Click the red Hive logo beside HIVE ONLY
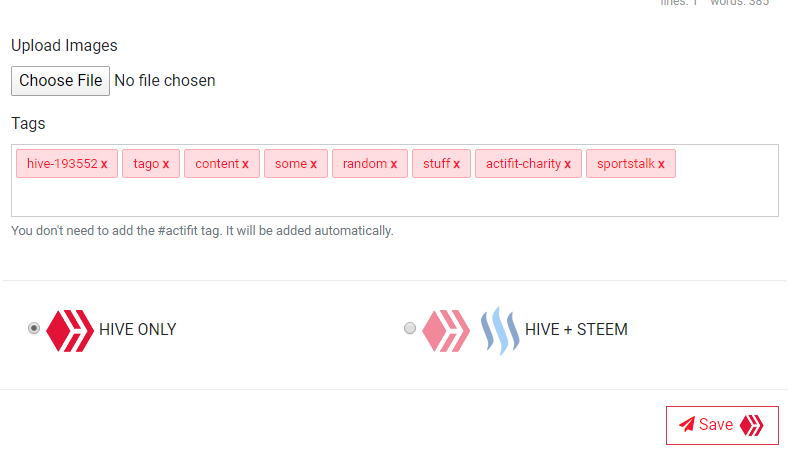Screen dimensions: 788x456 (70, 330)
